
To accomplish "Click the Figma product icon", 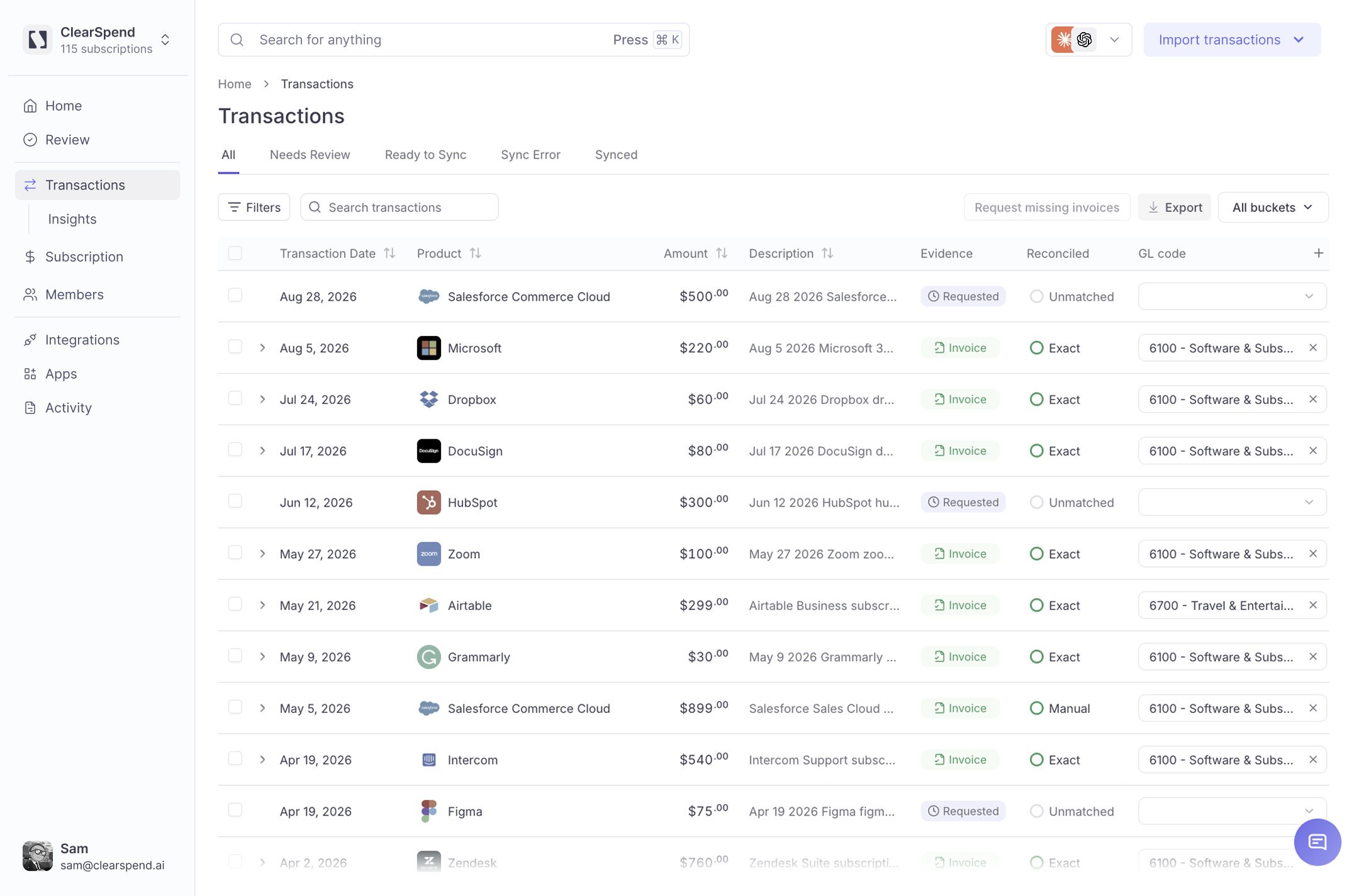I will (x=429, y=811).
